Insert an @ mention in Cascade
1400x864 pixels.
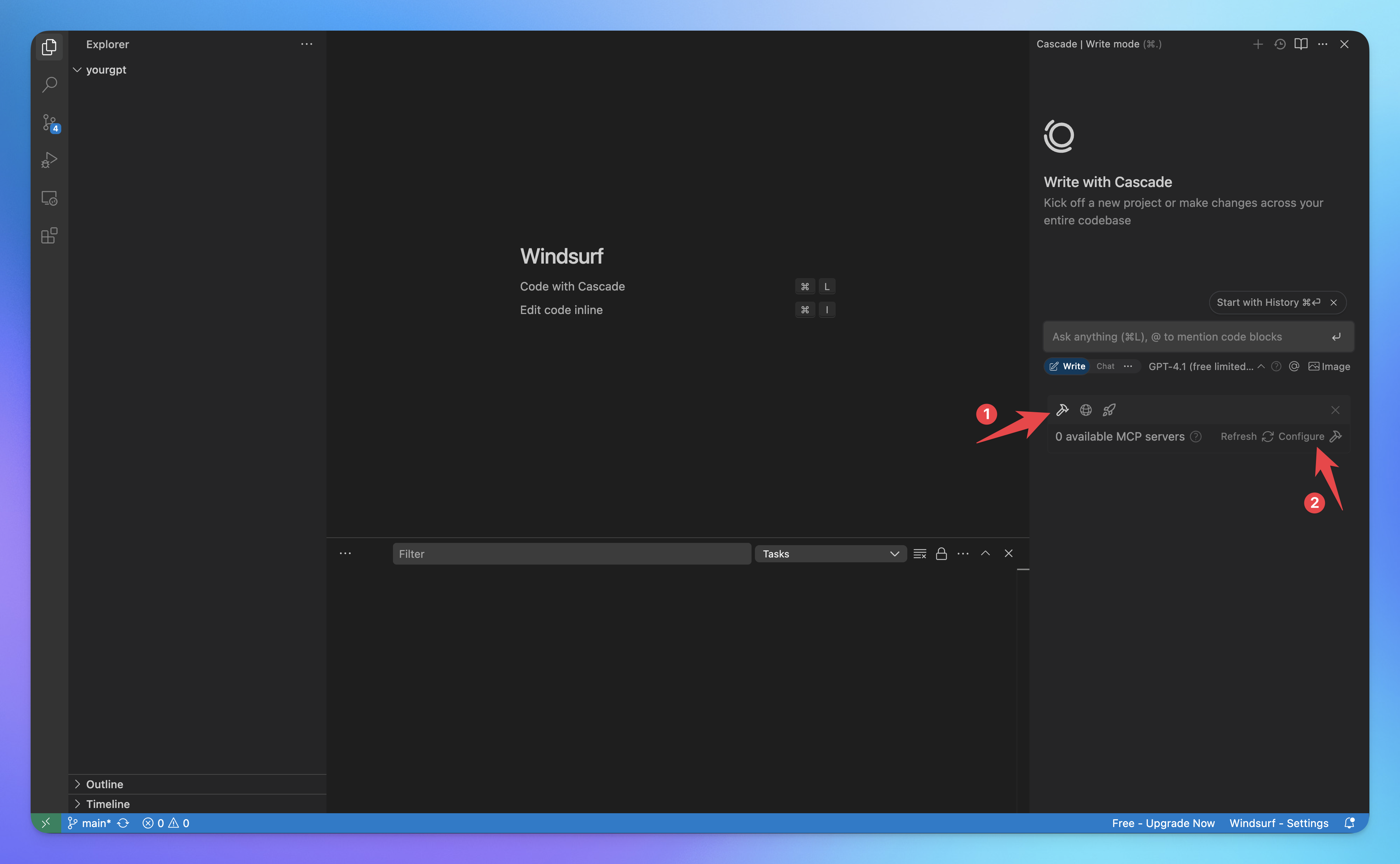pyautogui.click(x=1294, y=366)
